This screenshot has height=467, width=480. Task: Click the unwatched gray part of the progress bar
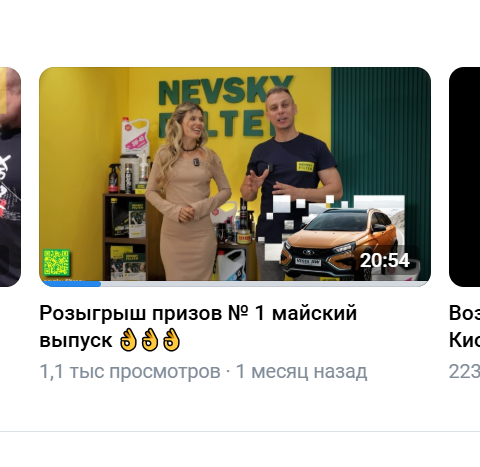(x=264, y=284)
